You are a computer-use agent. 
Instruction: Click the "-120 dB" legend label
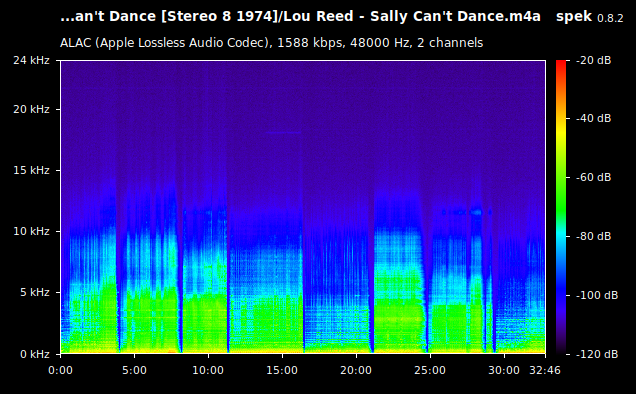click(597, 354)
